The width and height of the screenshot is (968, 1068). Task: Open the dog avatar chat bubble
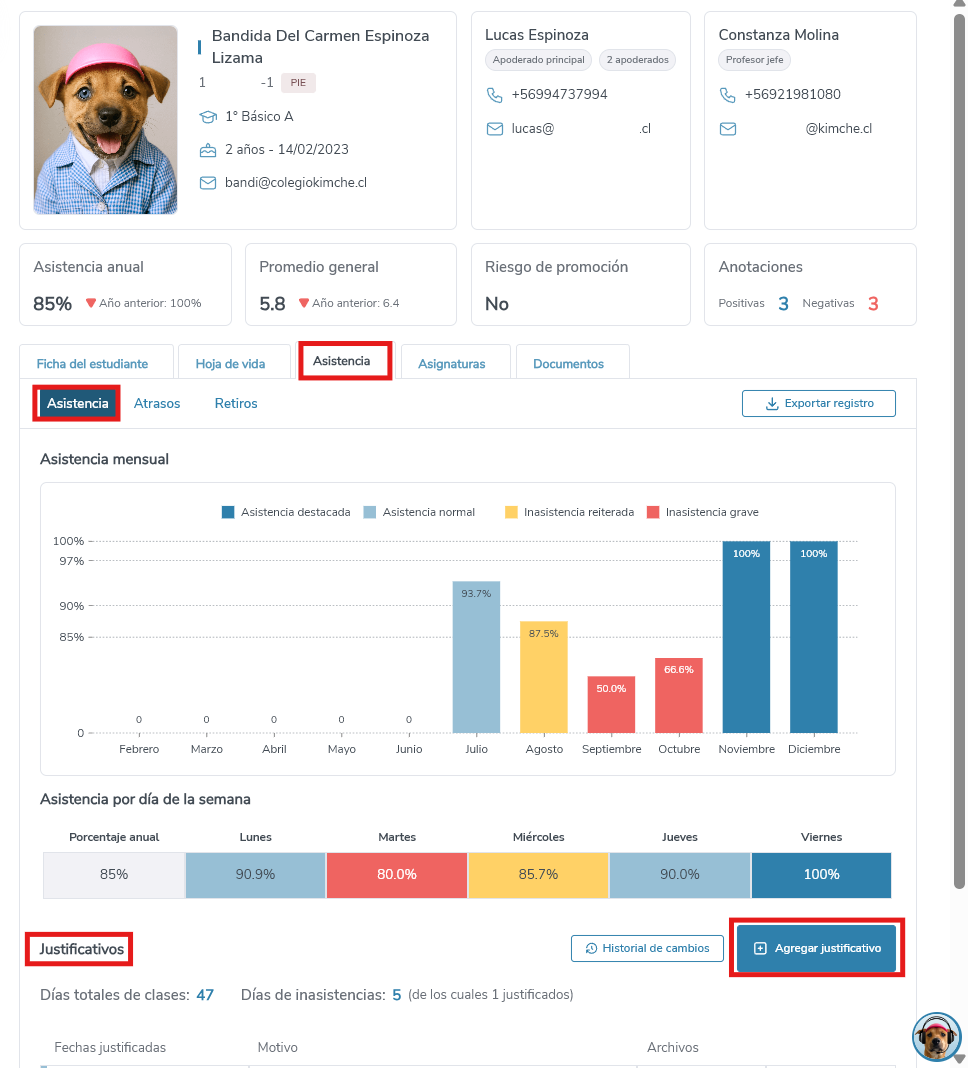coord(936,1036)
